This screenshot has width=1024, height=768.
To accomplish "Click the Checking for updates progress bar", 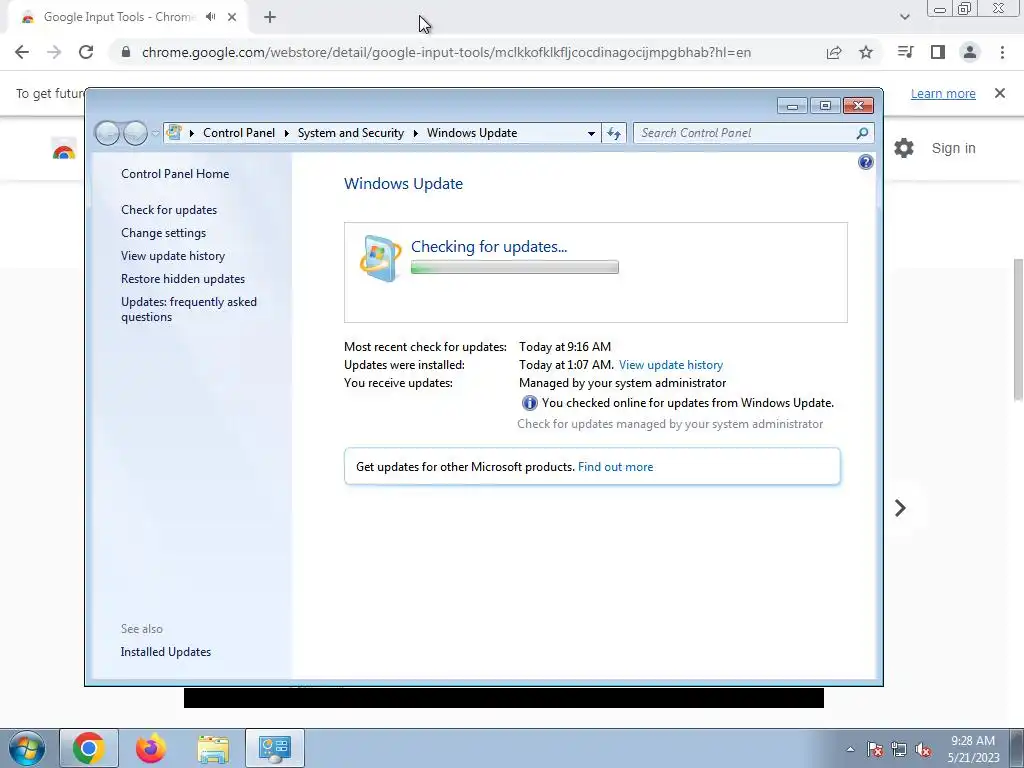I will (515, 267).
